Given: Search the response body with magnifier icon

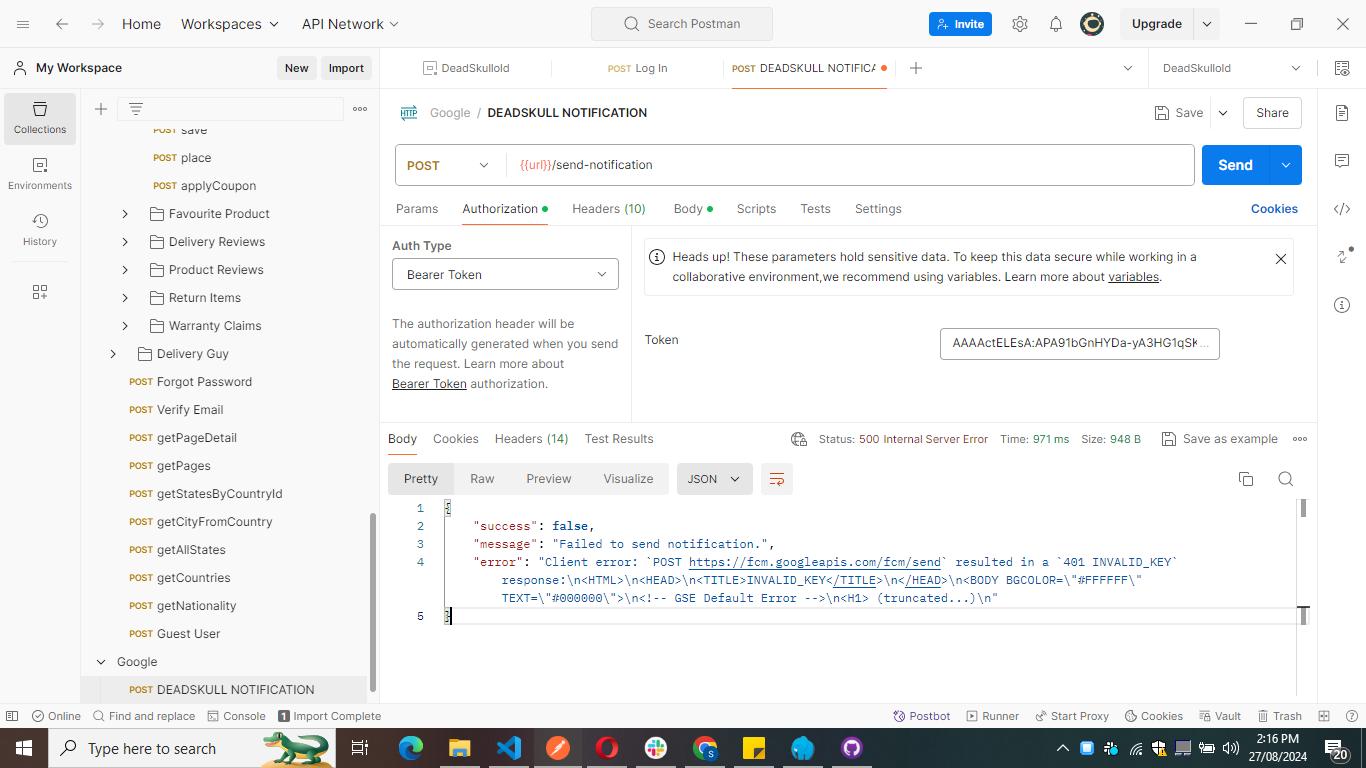Looking at the screenshot, I should point(1286,479).
